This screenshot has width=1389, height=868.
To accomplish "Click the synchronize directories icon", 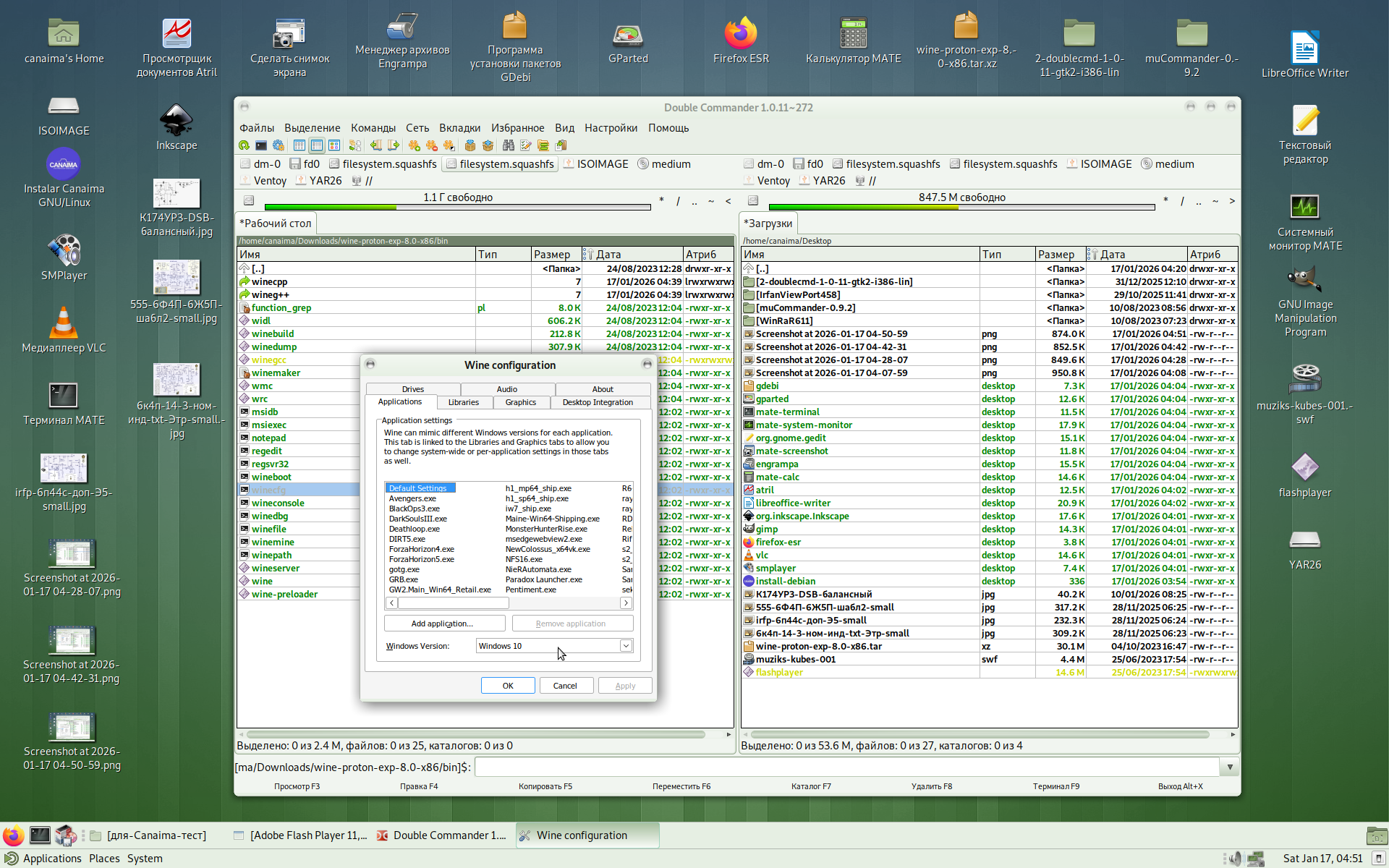I will pyautogui.click(x=543, y=145).
